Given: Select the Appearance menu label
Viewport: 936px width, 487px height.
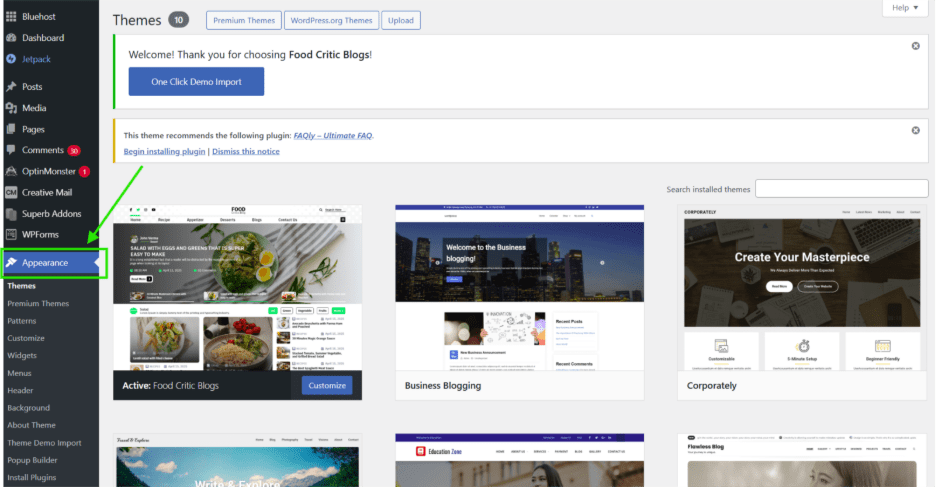Looking at the screenshot, I should point(45,263).
